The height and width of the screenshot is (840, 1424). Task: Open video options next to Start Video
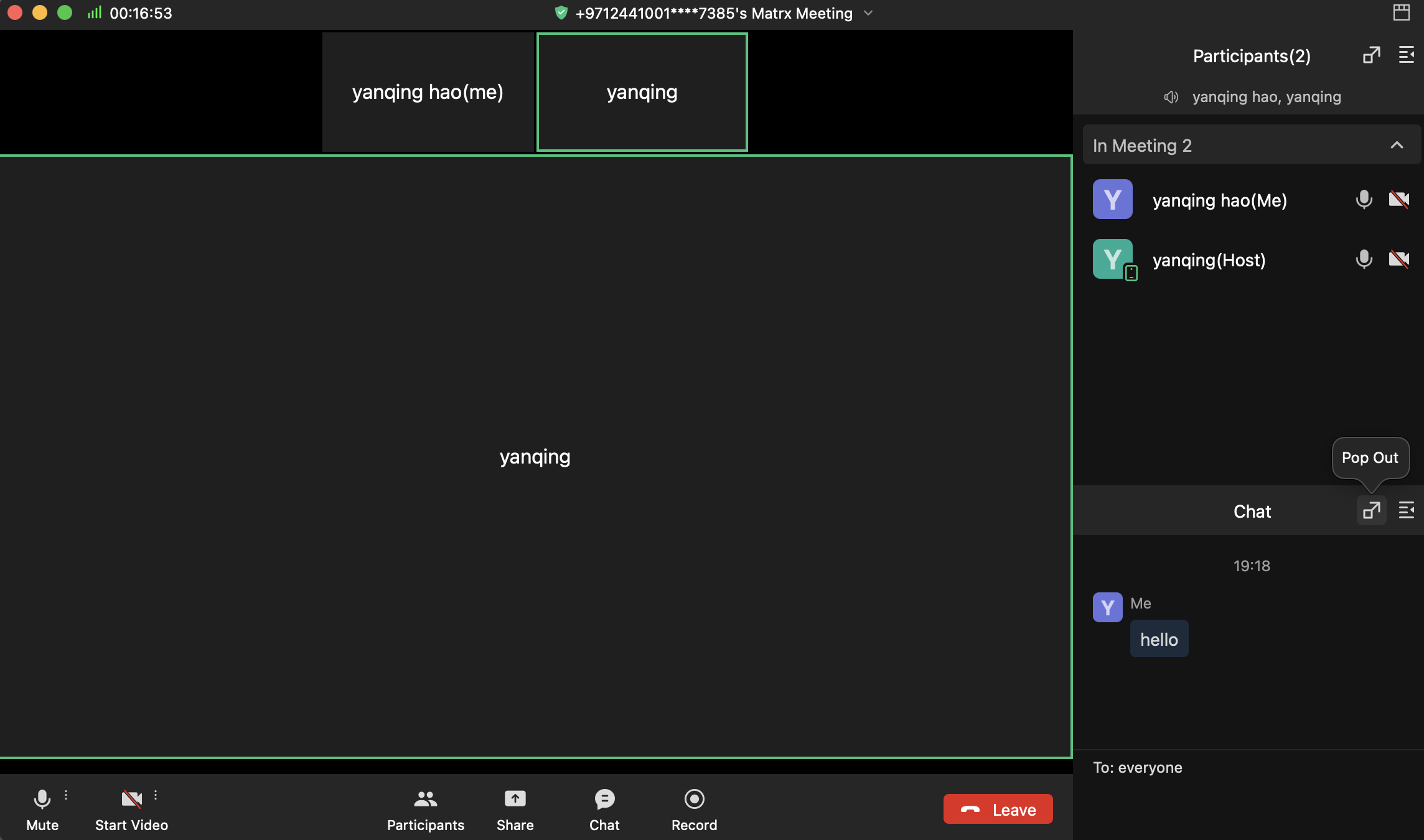tap(156, 795)
